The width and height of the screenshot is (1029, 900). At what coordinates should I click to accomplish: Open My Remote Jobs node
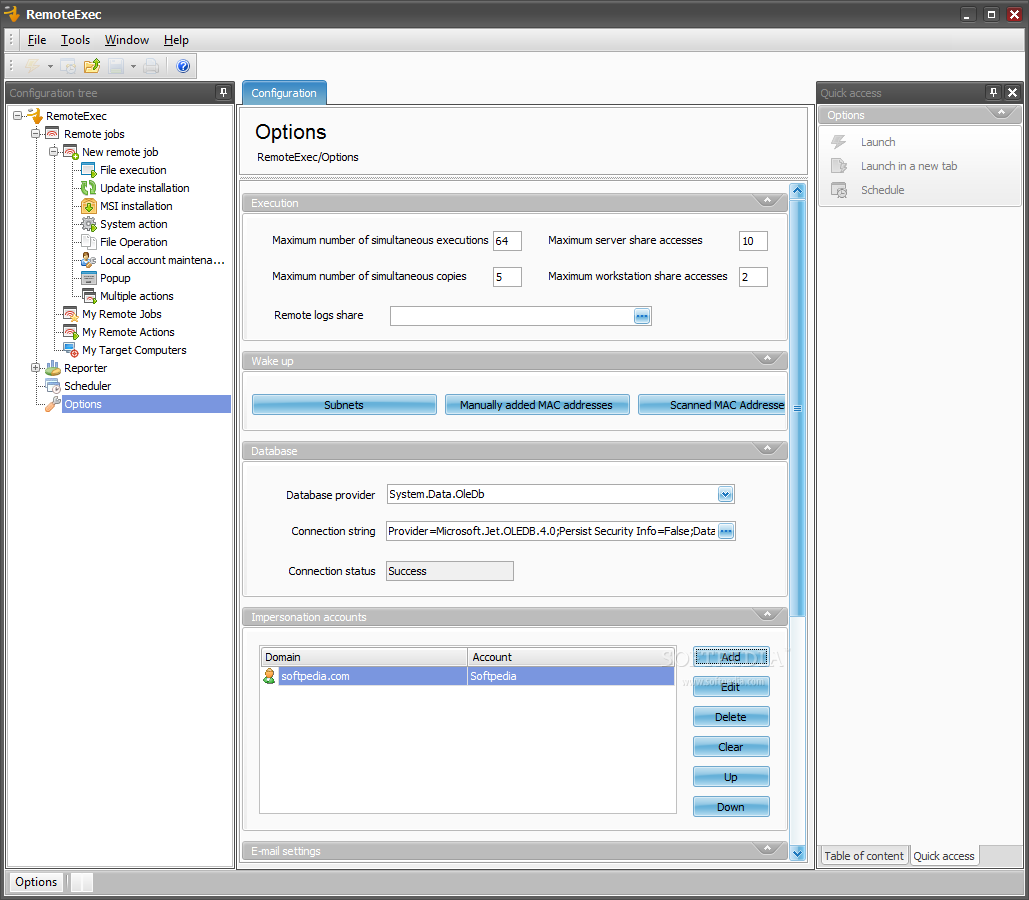[x=121, y=314]
